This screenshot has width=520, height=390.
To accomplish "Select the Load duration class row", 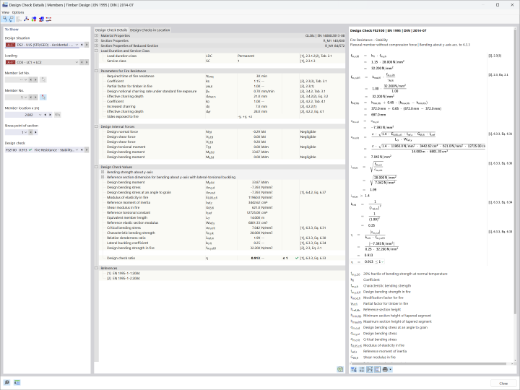I will [x=222, y=56].
